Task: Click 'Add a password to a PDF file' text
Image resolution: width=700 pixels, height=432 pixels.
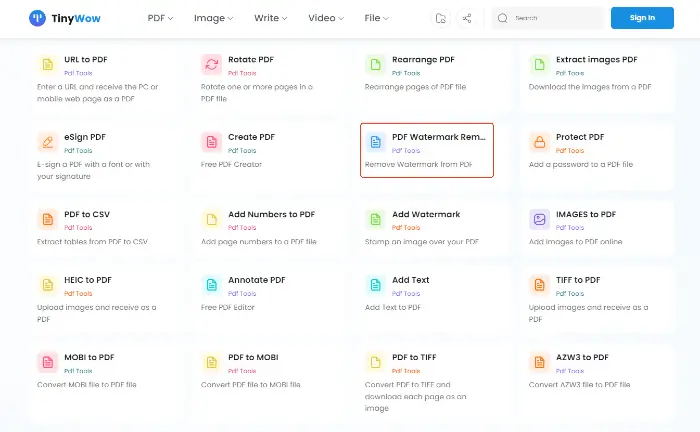Action: click(x=581, y=164)
